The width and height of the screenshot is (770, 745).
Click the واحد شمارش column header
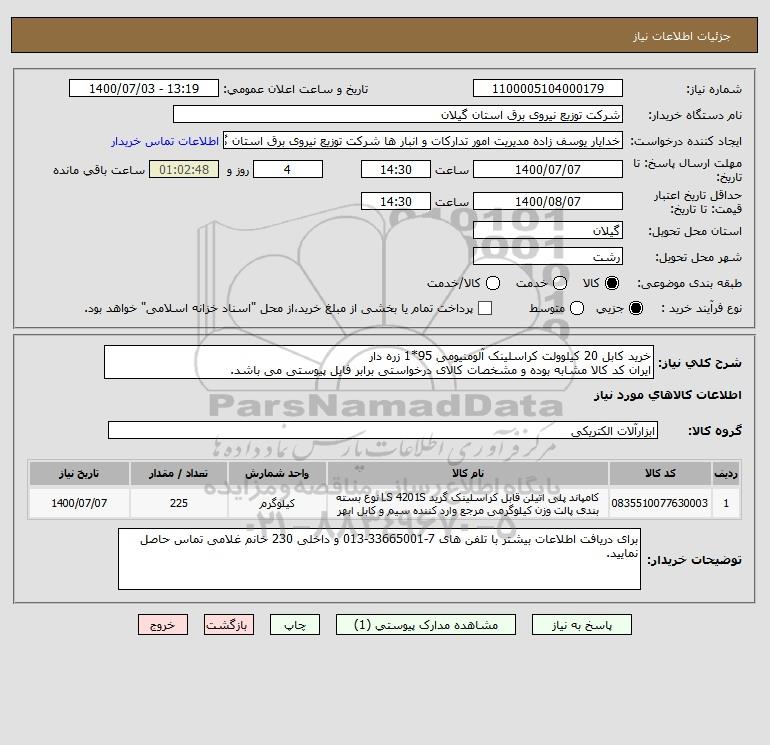click(277, 473)
